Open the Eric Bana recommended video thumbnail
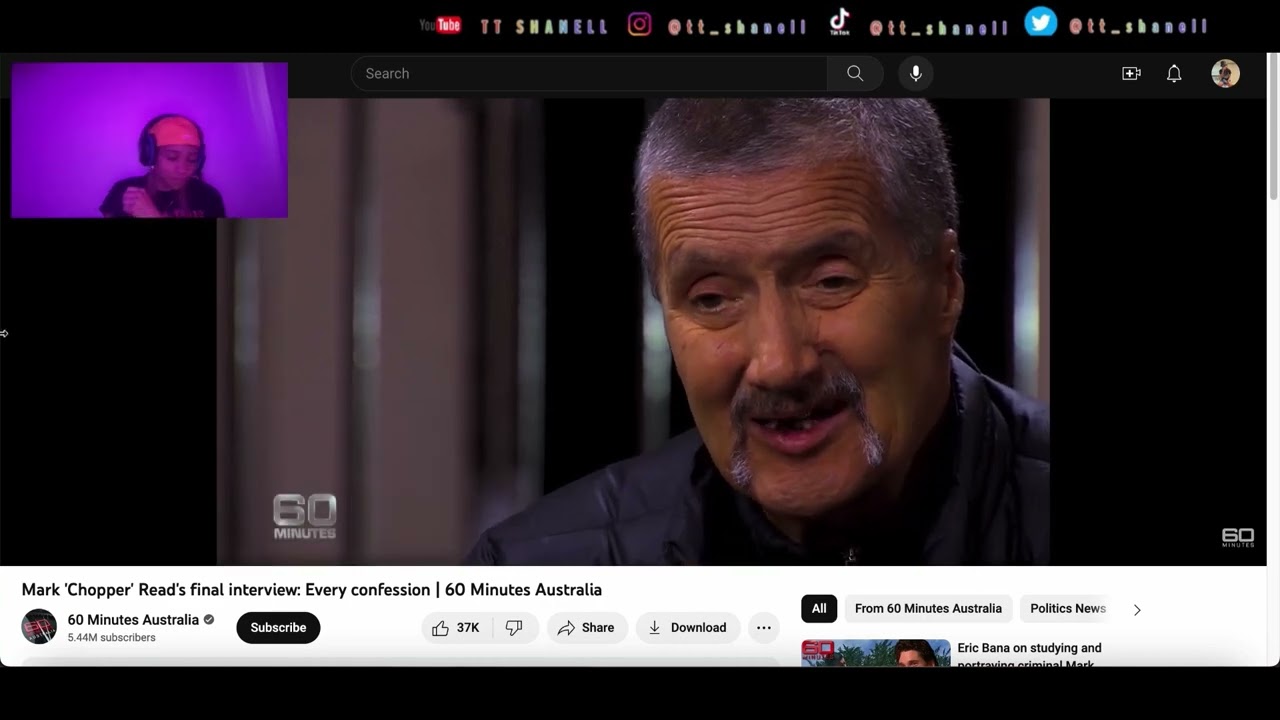 pos(876,652)
